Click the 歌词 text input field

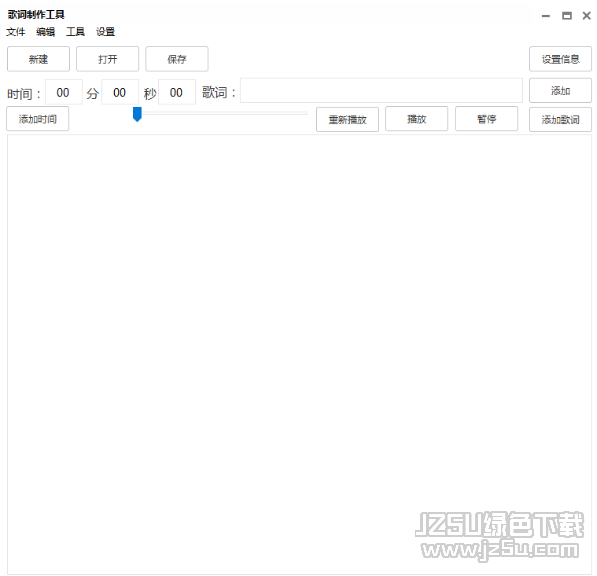[381, 91]
